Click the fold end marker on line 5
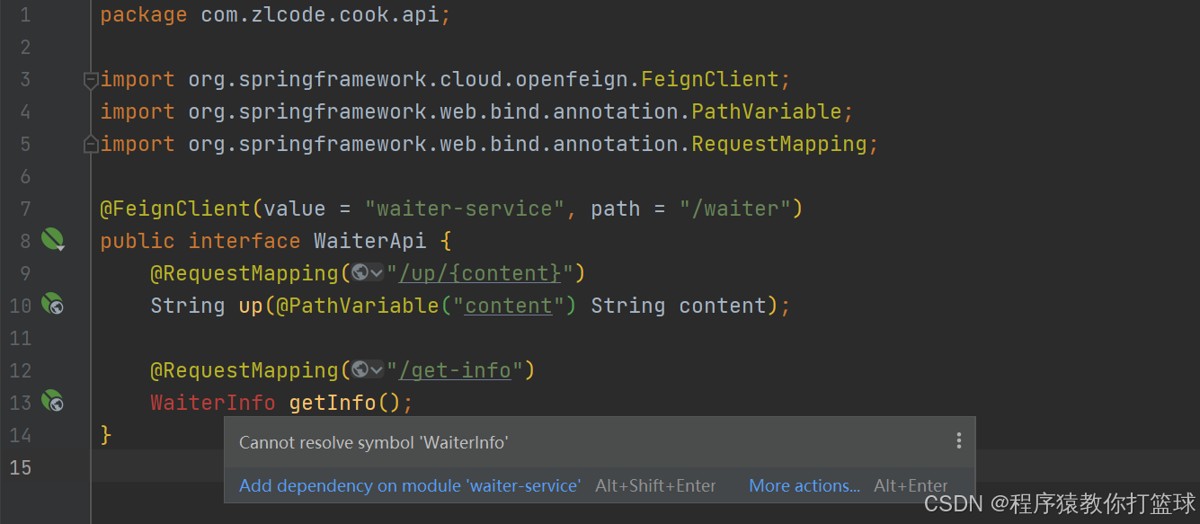 (91, 144)
